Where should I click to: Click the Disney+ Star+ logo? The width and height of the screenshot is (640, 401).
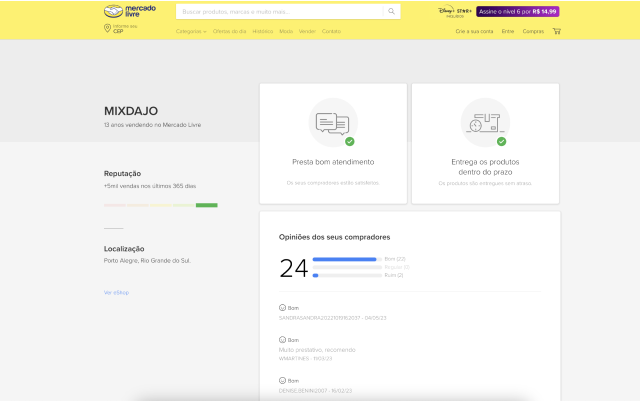click(455, 11)
